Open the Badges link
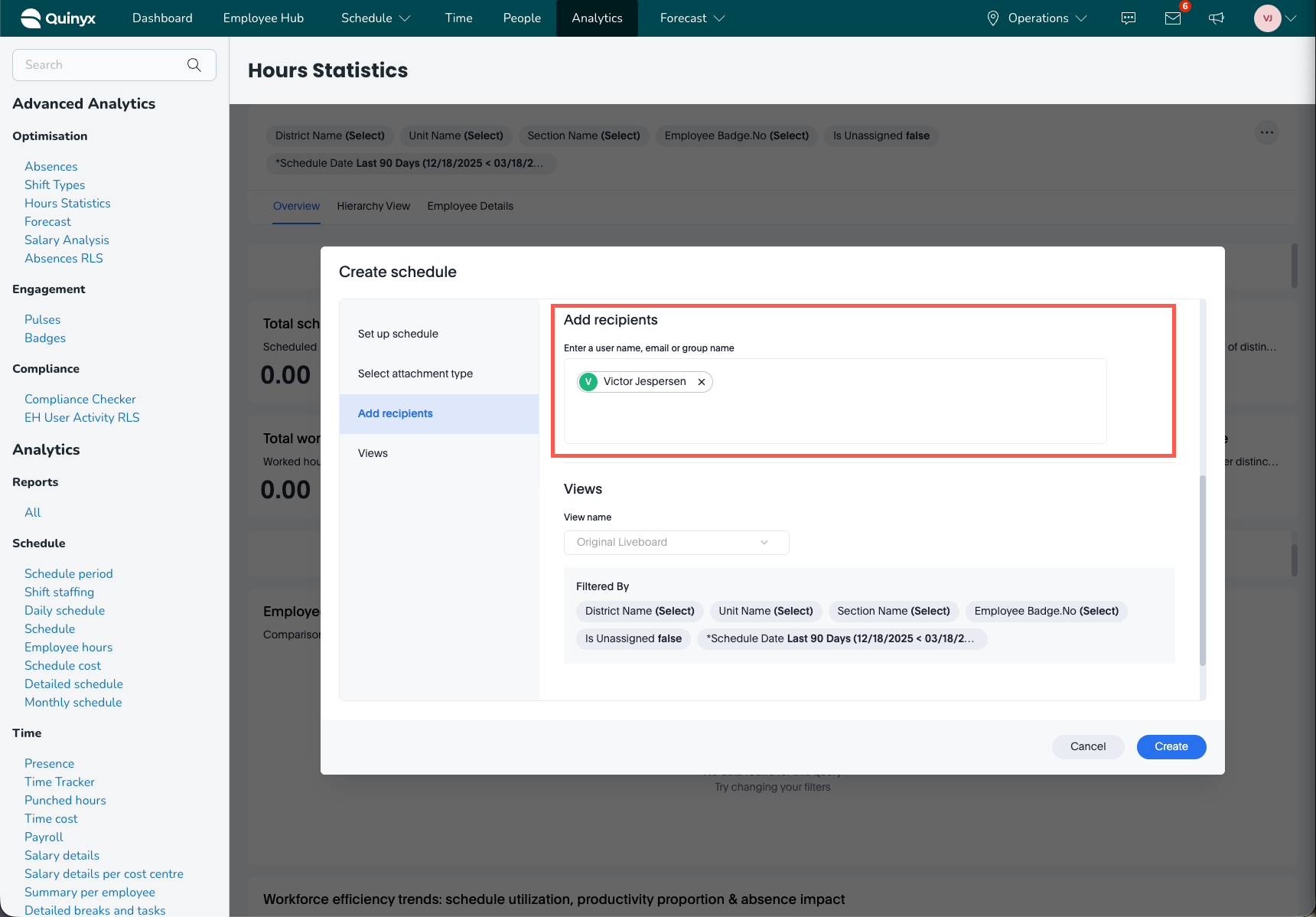This screenshot has height=917, width=1316. pyautogui.click(x=45, y=338)
